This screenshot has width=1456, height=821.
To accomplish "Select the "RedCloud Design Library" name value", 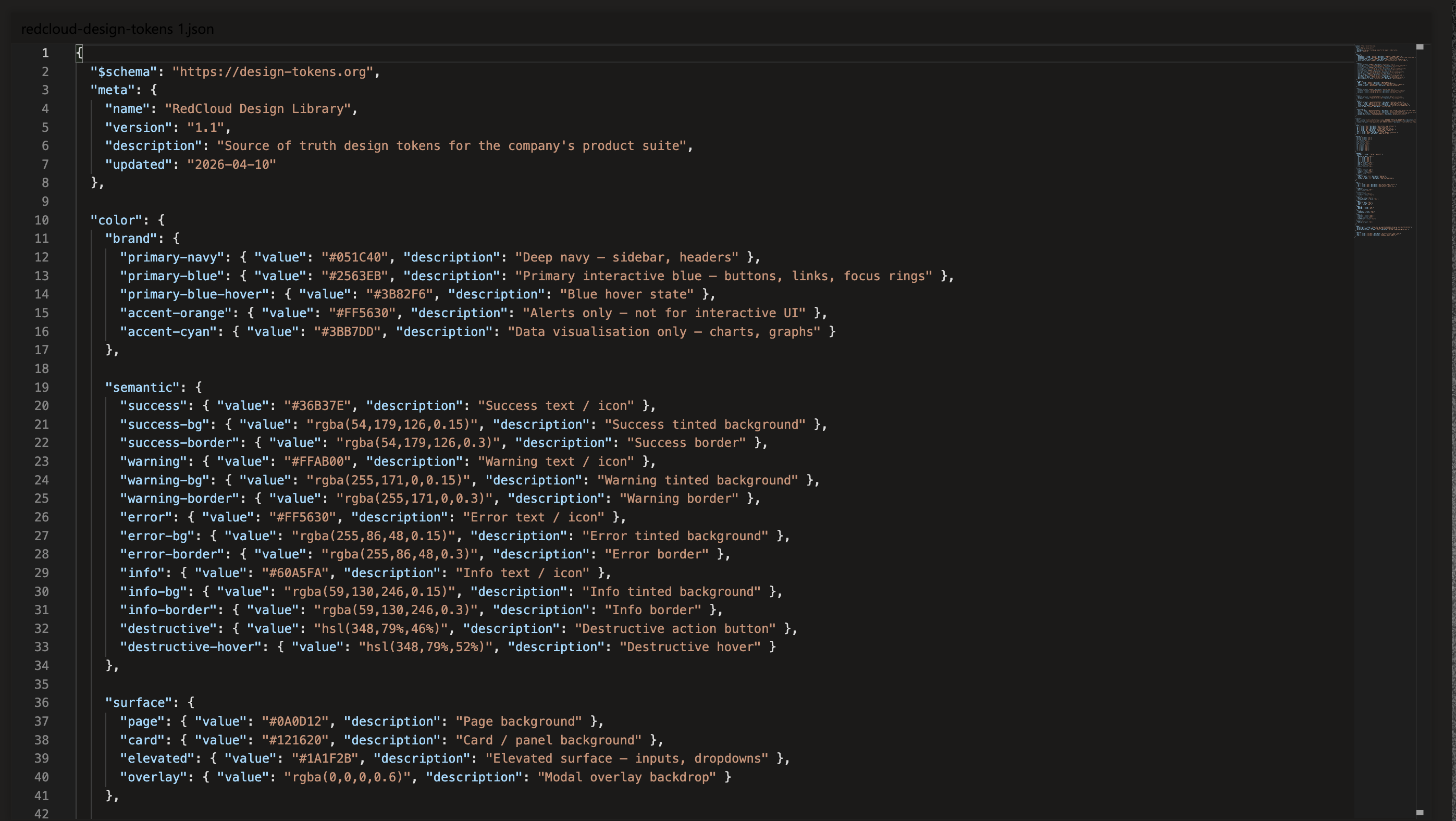I will point(258,108).
